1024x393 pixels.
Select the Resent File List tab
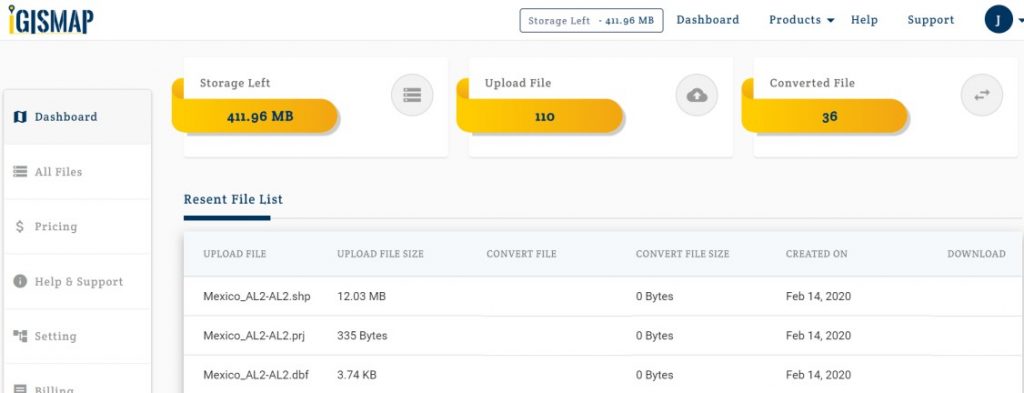233,200
